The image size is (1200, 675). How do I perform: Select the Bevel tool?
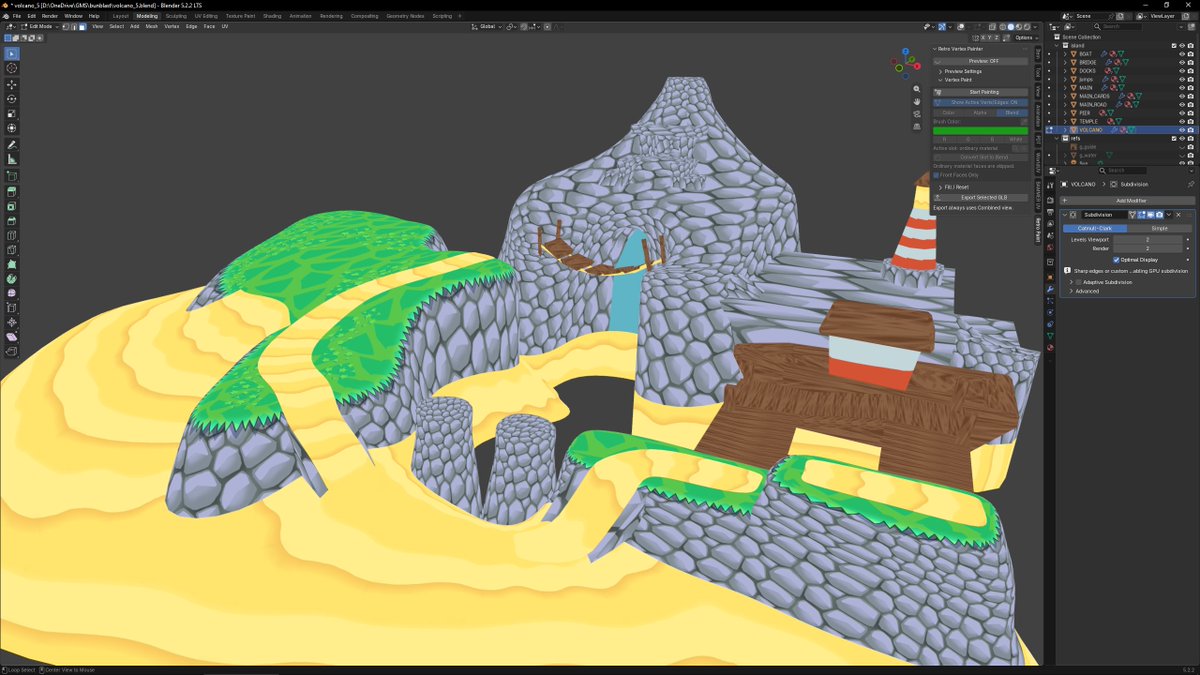(12, 220)
